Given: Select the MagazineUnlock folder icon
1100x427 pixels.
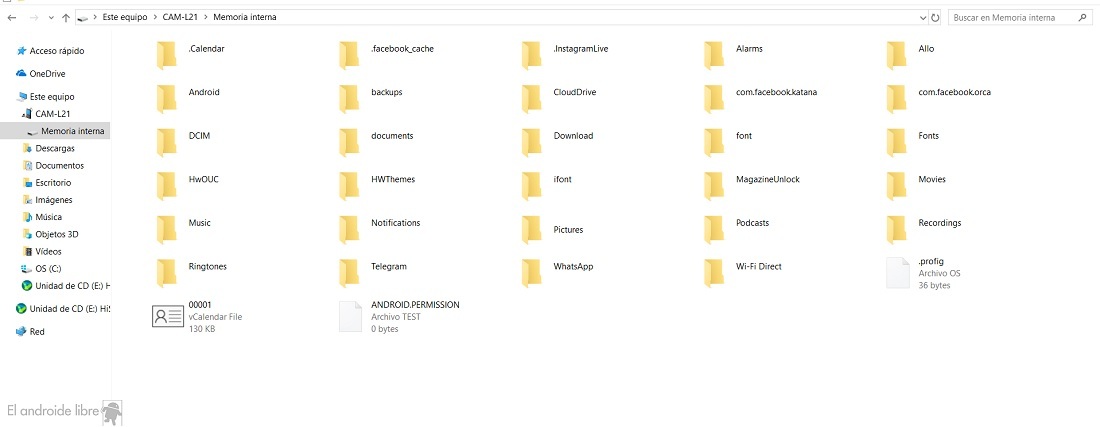Looking at the screenshot, I should pyautogui.click(x=714, y=186).
